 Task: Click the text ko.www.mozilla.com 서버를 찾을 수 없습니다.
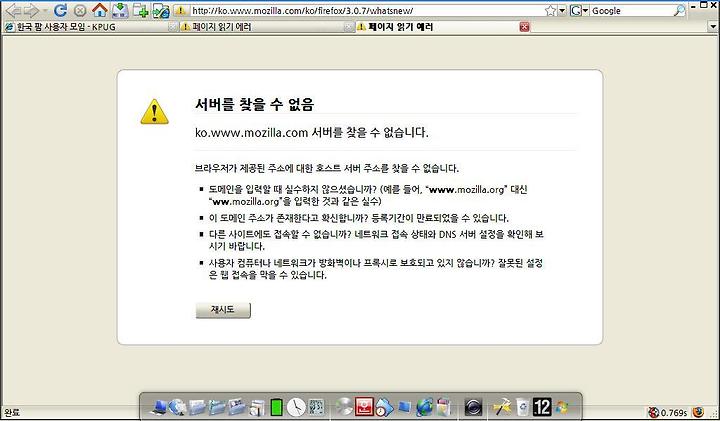coord(312,133)
